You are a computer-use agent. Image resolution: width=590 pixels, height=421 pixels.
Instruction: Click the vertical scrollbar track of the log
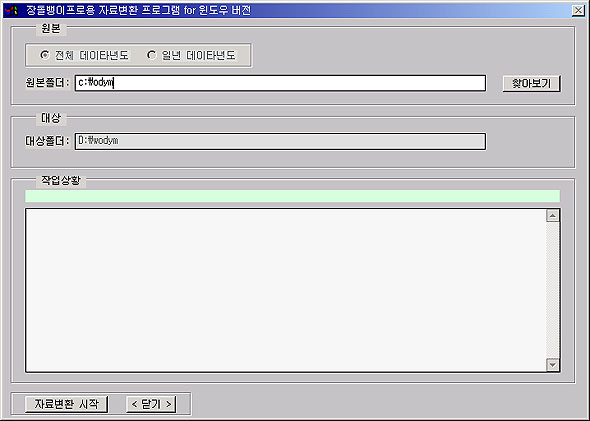(x=552, y=290)
